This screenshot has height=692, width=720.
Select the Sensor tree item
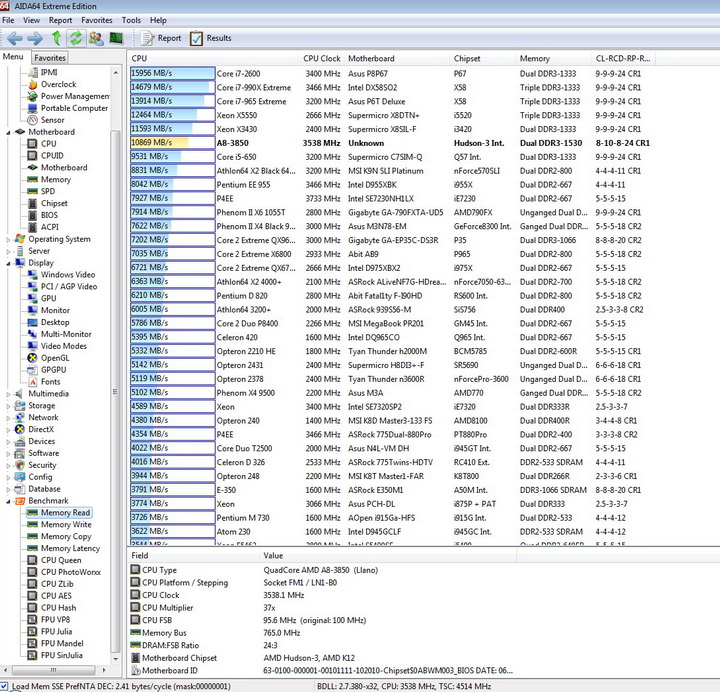pos(52,120)
